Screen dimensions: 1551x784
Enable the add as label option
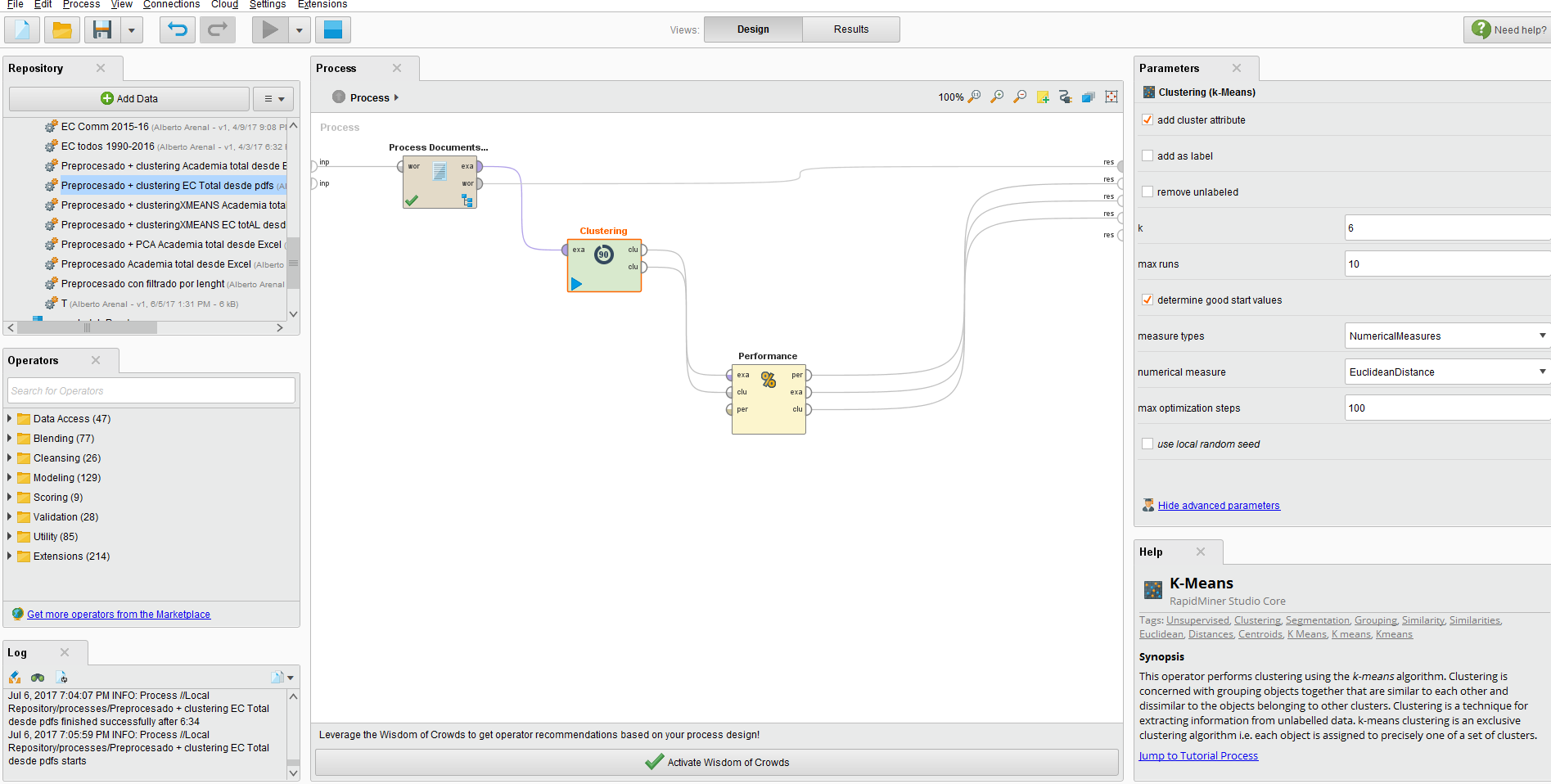pos(1147,155)
